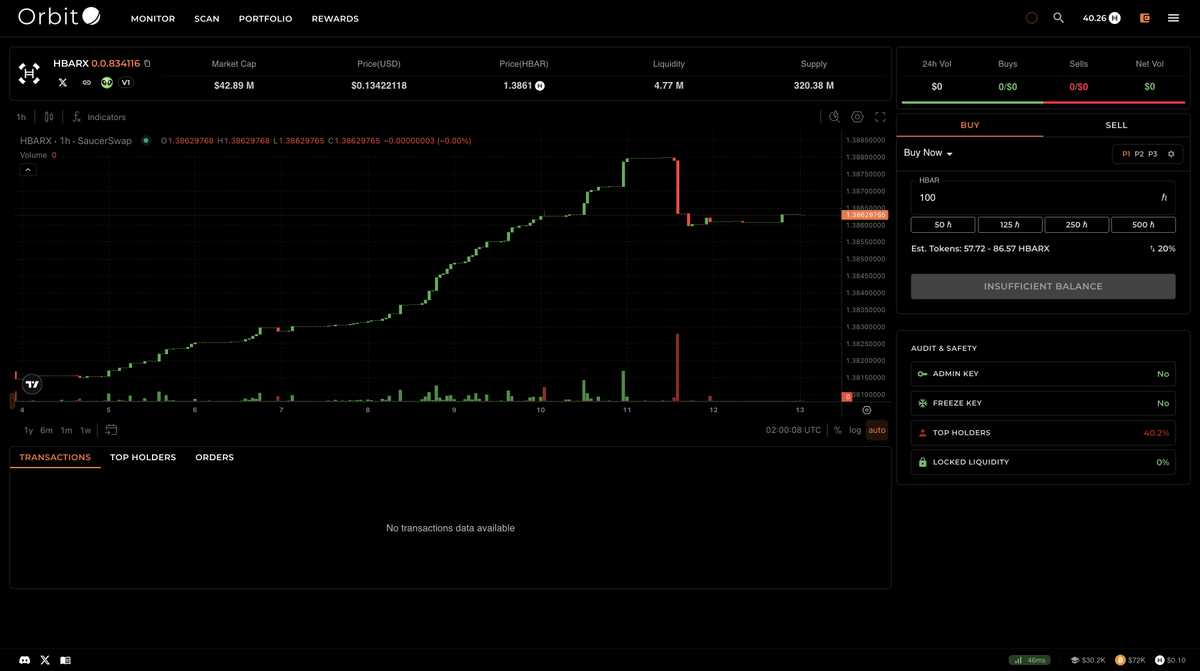Click the INSUFFICIENT BALANCE button
The width and height of the screenshot is (1200, 671).
point(1043,286)
